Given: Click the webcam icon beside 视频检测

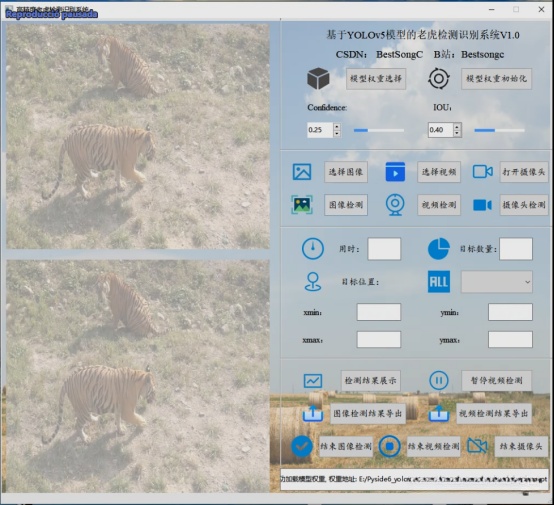Looking at the screenshot, I should click(x=395, y=204).
